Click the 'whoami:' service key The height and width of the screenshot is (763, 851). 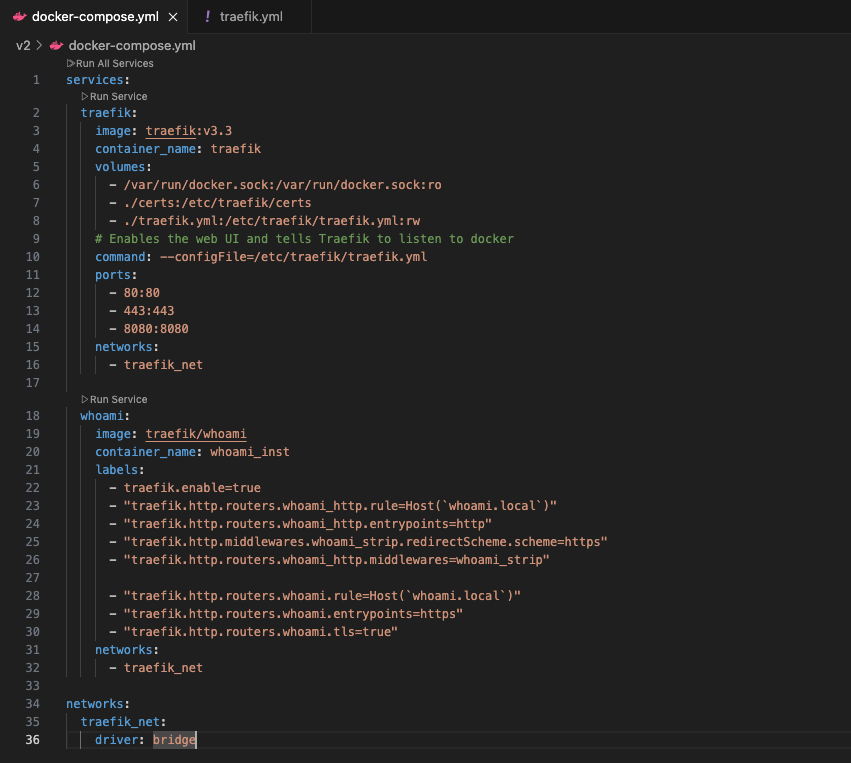[x=105, y=416]
